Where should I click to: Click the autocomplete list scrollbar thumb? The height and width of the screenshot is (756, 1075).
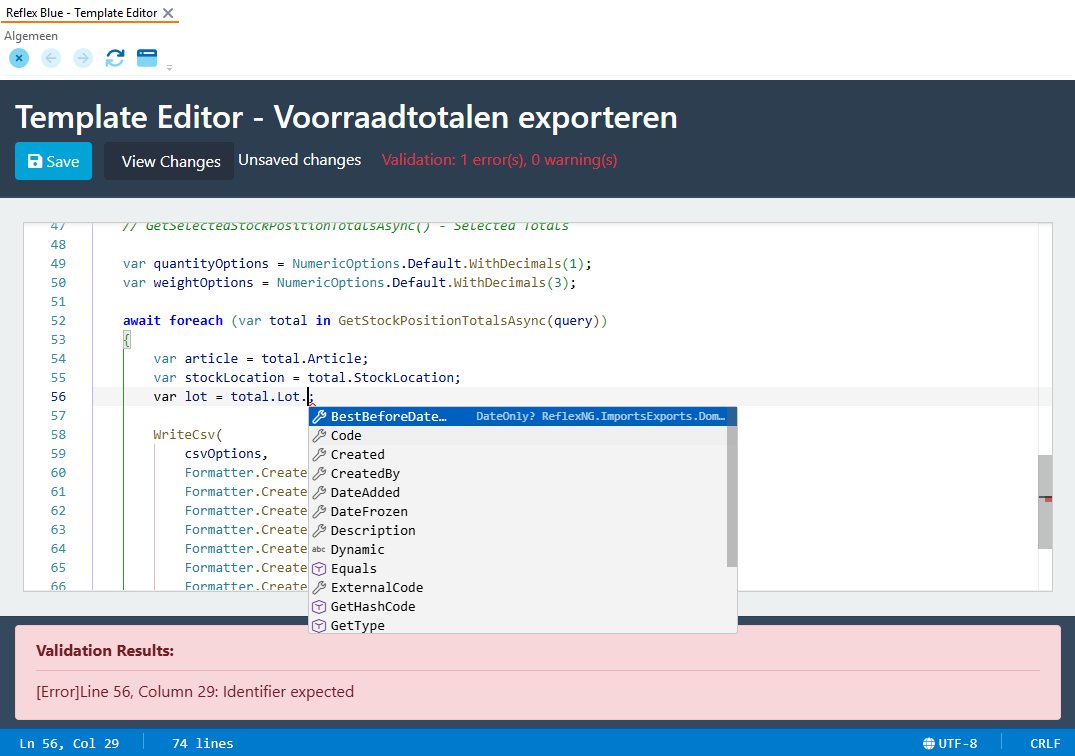pyautogui.click(x=732, y=487)
